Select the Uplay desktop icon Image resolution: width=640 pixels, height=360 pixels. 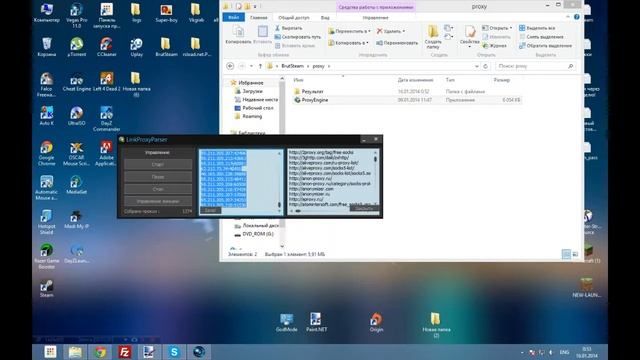136,47
